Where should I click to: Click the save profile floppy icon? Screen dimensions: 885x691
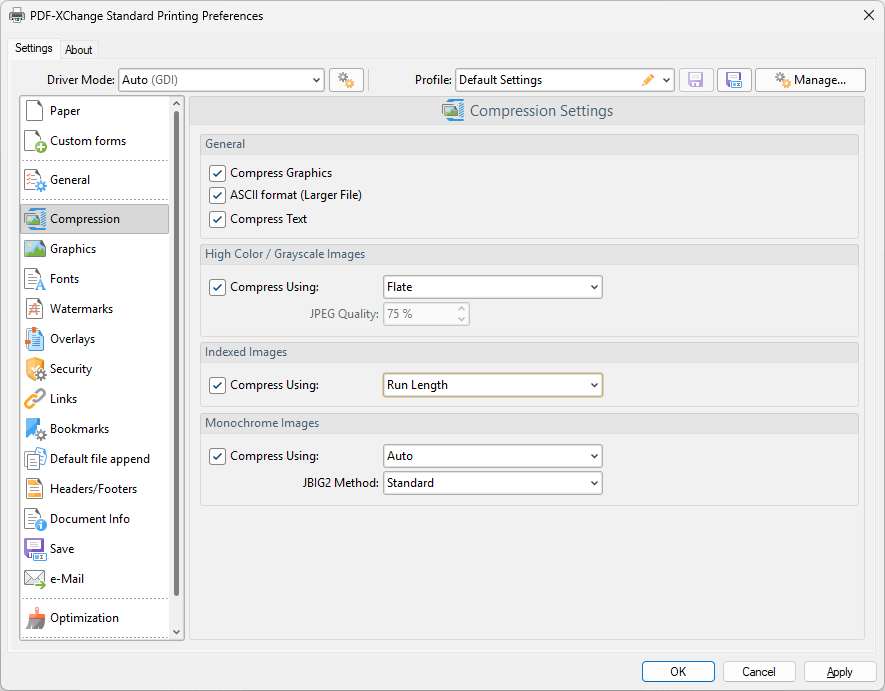[x=696, y=80]
